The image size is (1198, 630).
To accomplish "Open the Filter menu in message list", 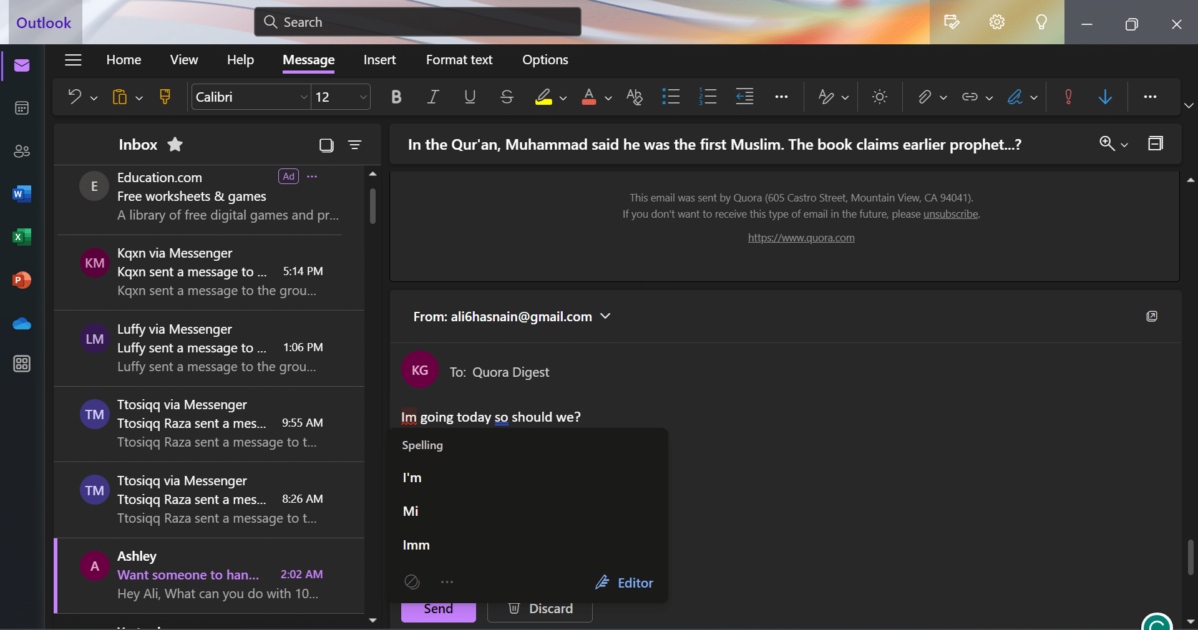I will click(x=355, y=145).
